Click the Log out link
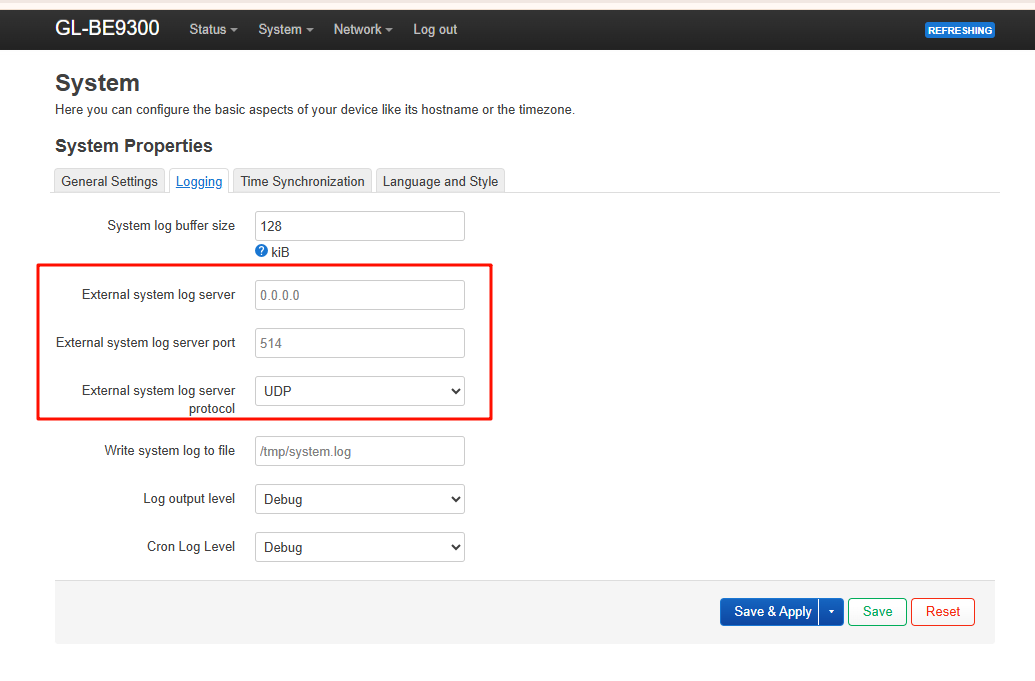The image size is (1035, 681). coord(435,30)
